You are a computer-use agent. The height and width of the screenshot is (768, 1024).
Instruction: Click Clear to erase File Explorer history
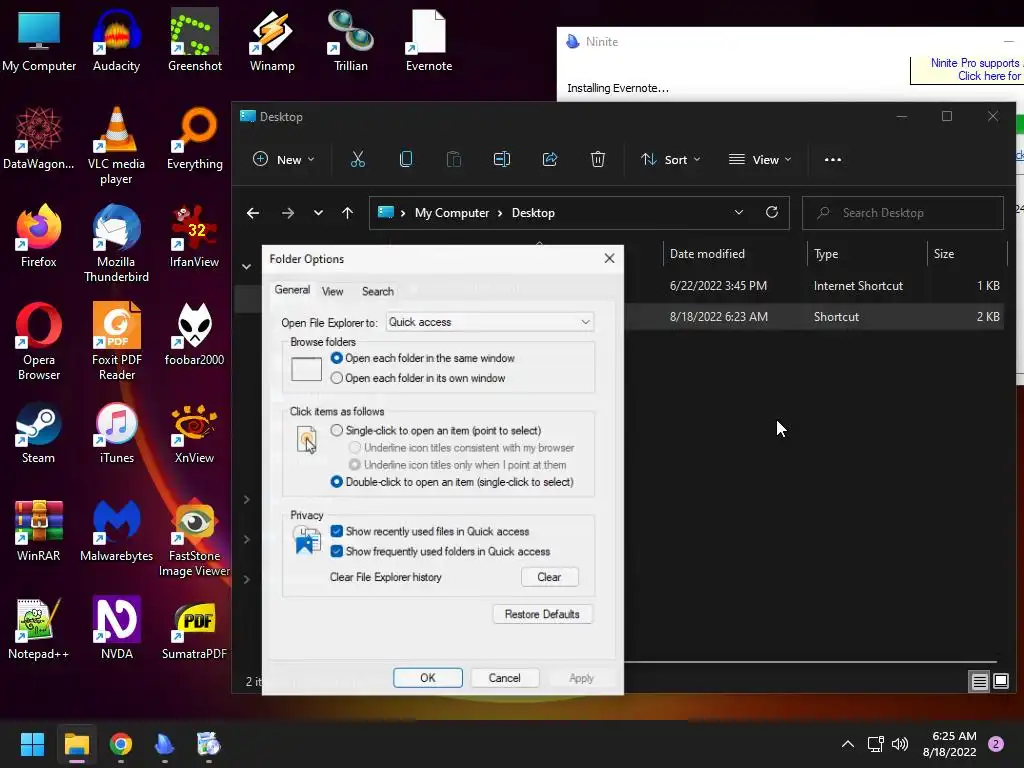pyautogui.click(x=549, y=577)
